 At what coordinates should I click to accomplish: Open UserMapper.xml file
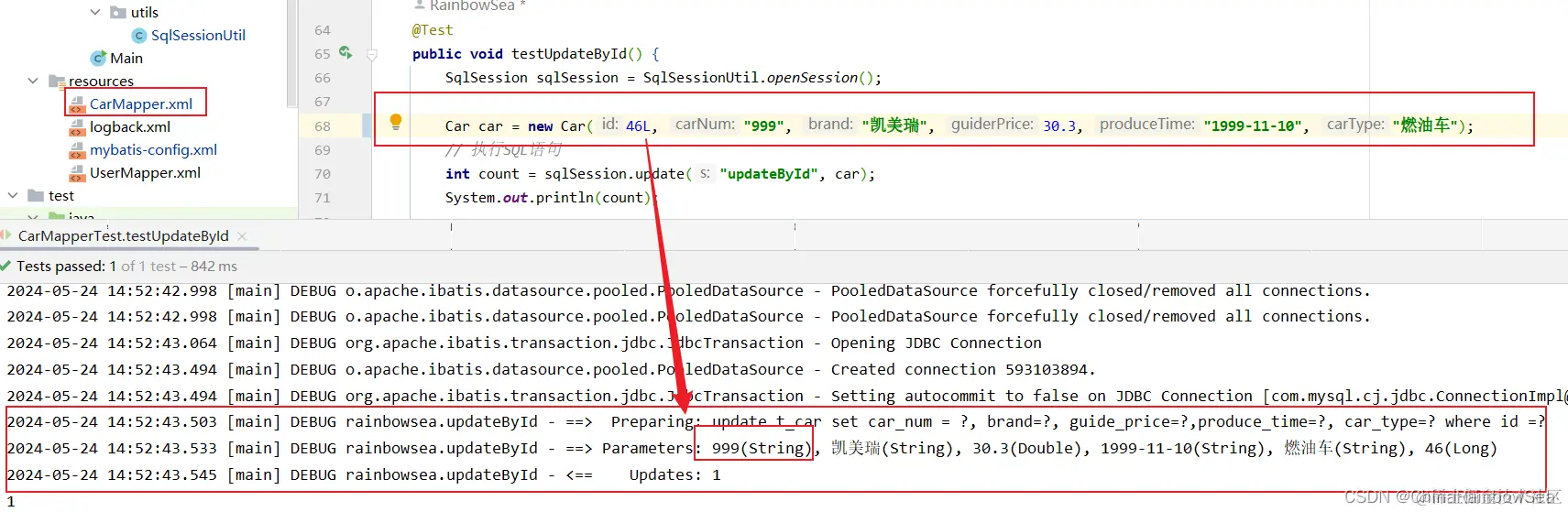(x=145, y=172)
